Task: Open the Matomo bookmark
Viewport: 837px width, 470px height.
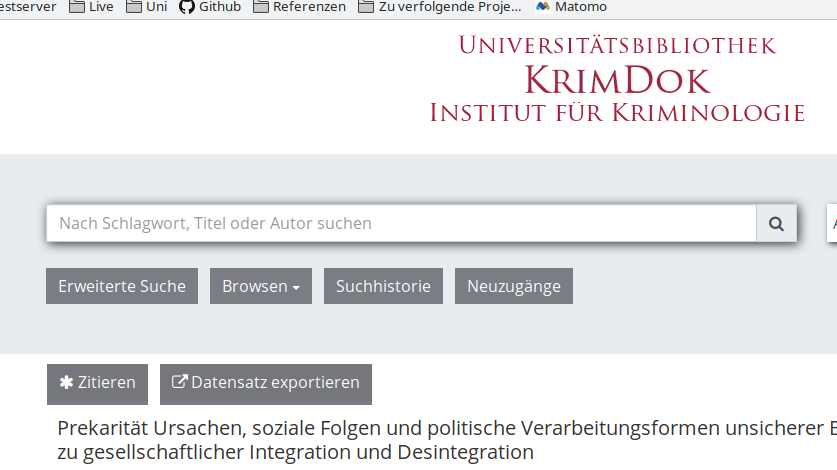Action: [572, 7]
